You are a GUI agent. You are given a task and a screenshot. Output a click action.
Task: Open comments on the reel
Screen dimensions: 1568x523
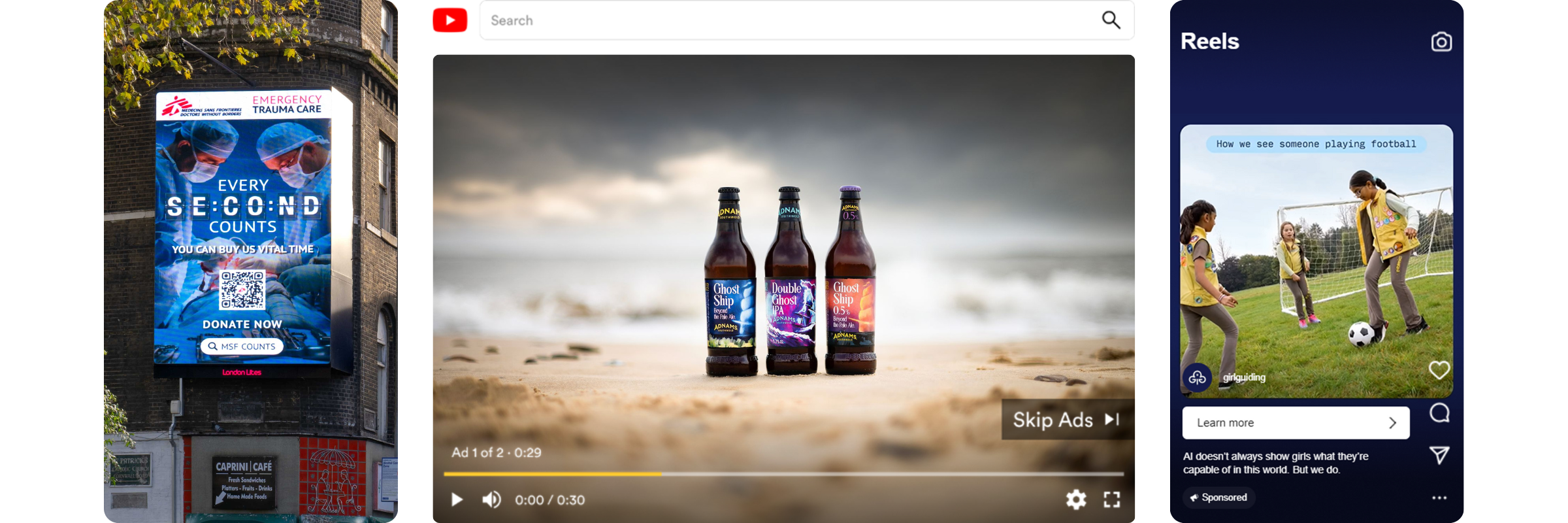[x=1439, y=413]
